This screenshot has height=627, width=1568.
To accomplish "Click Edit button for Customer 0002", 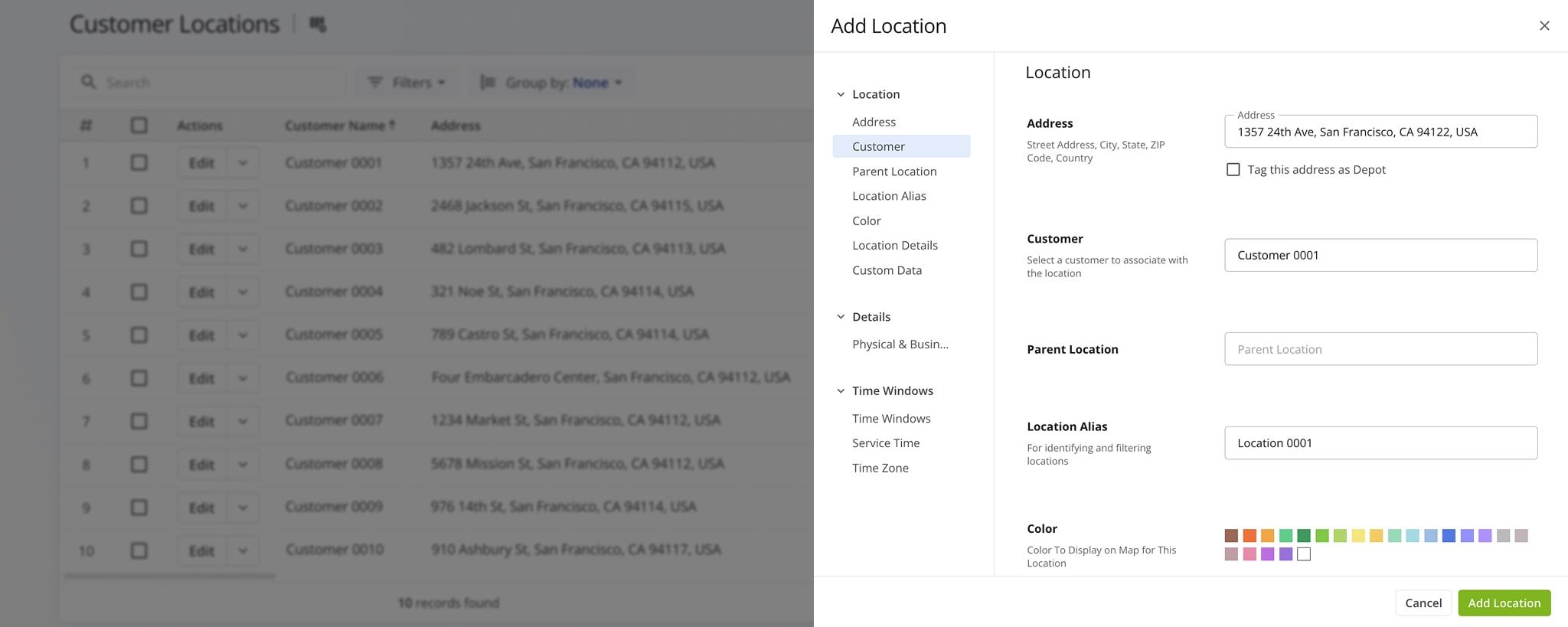I will [202, 205].
